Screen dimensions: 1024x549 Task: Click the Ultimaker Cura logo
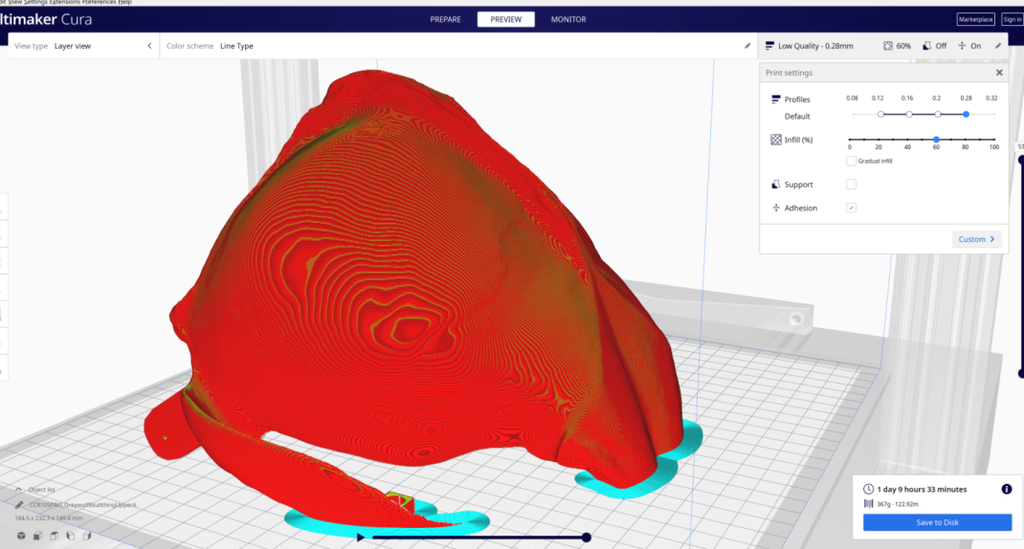pyautogui.click(x=46, y=20)
